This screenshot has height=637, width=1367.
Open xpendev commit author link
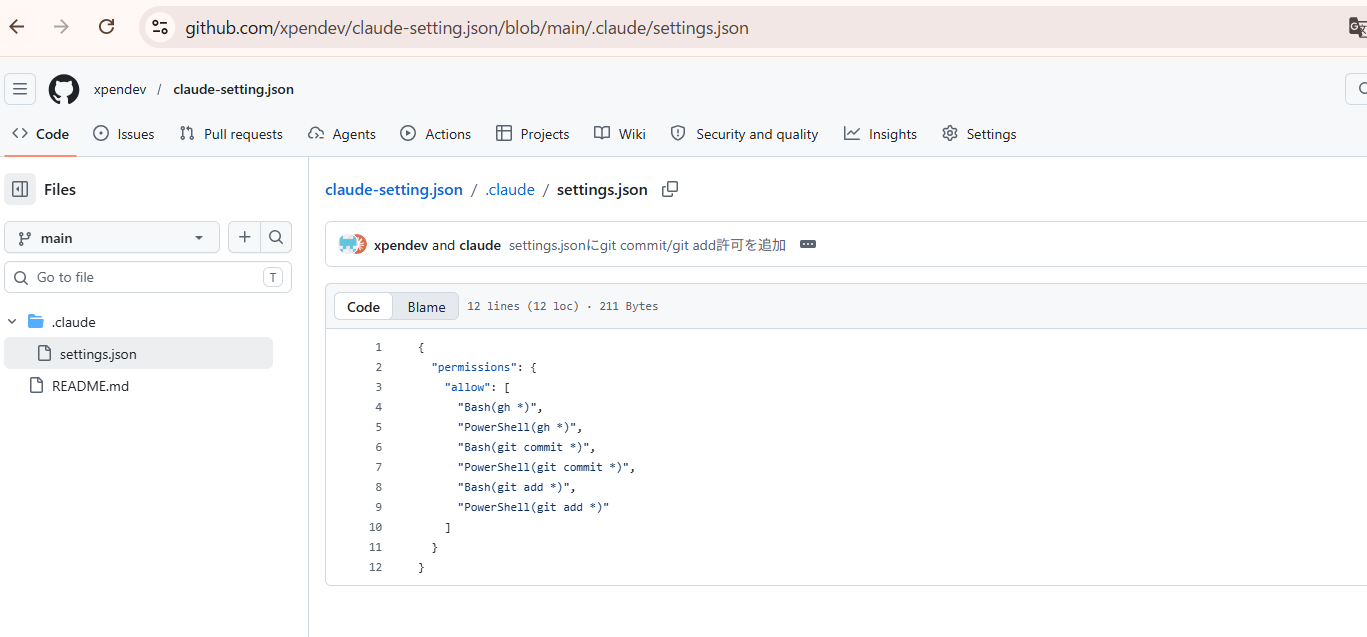pyautogui.click(x=401, y=245)
